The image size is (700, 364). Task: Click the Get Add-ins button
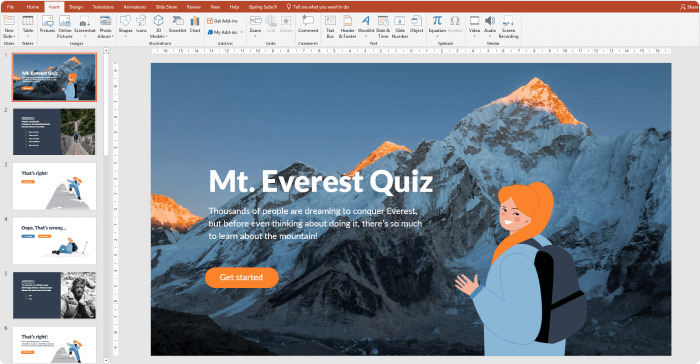pyautogui.click(x=222, y=21)
